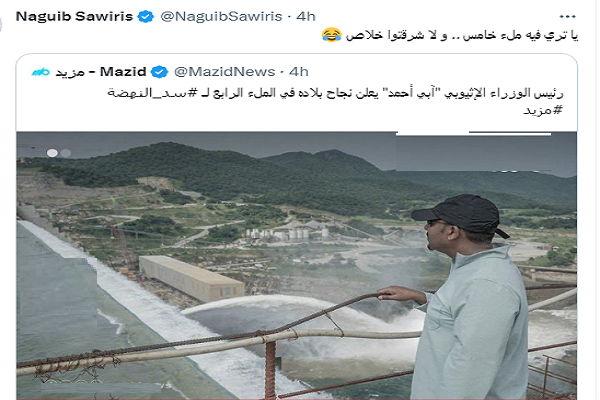
Task: Open the hashtag #مزيد
Action: pyautogui.click(x=543, y=110)
